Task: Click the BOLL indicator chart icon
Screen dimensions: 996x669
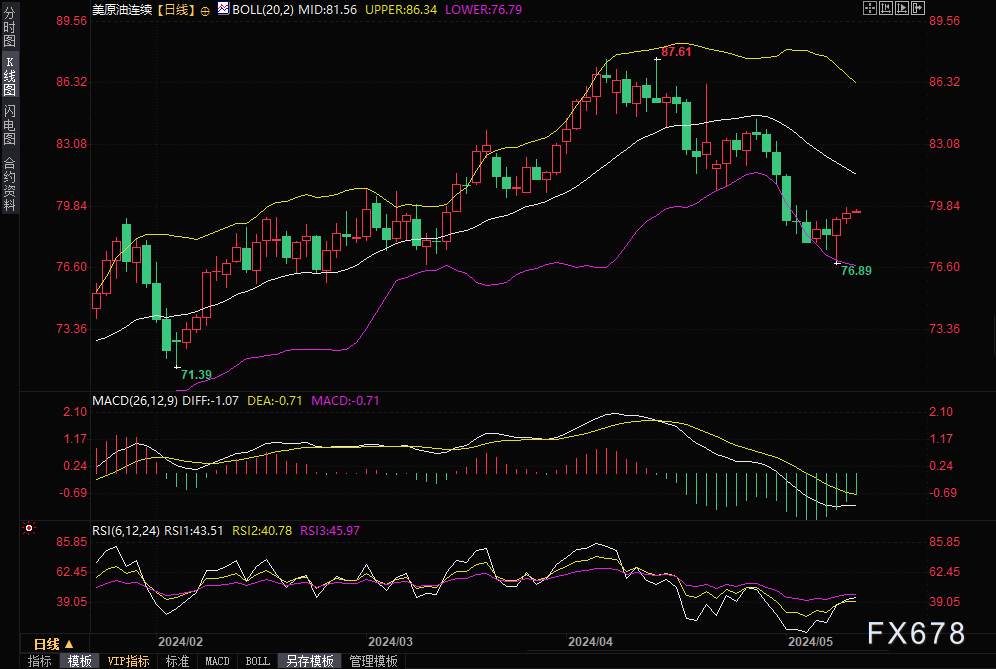Action: click(223, 9)
